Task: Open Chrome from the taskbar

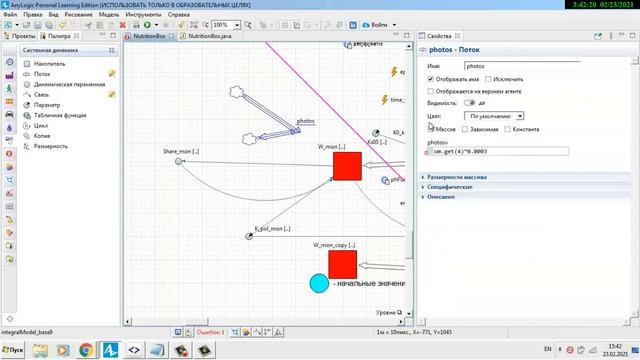Action: [86, 350]
